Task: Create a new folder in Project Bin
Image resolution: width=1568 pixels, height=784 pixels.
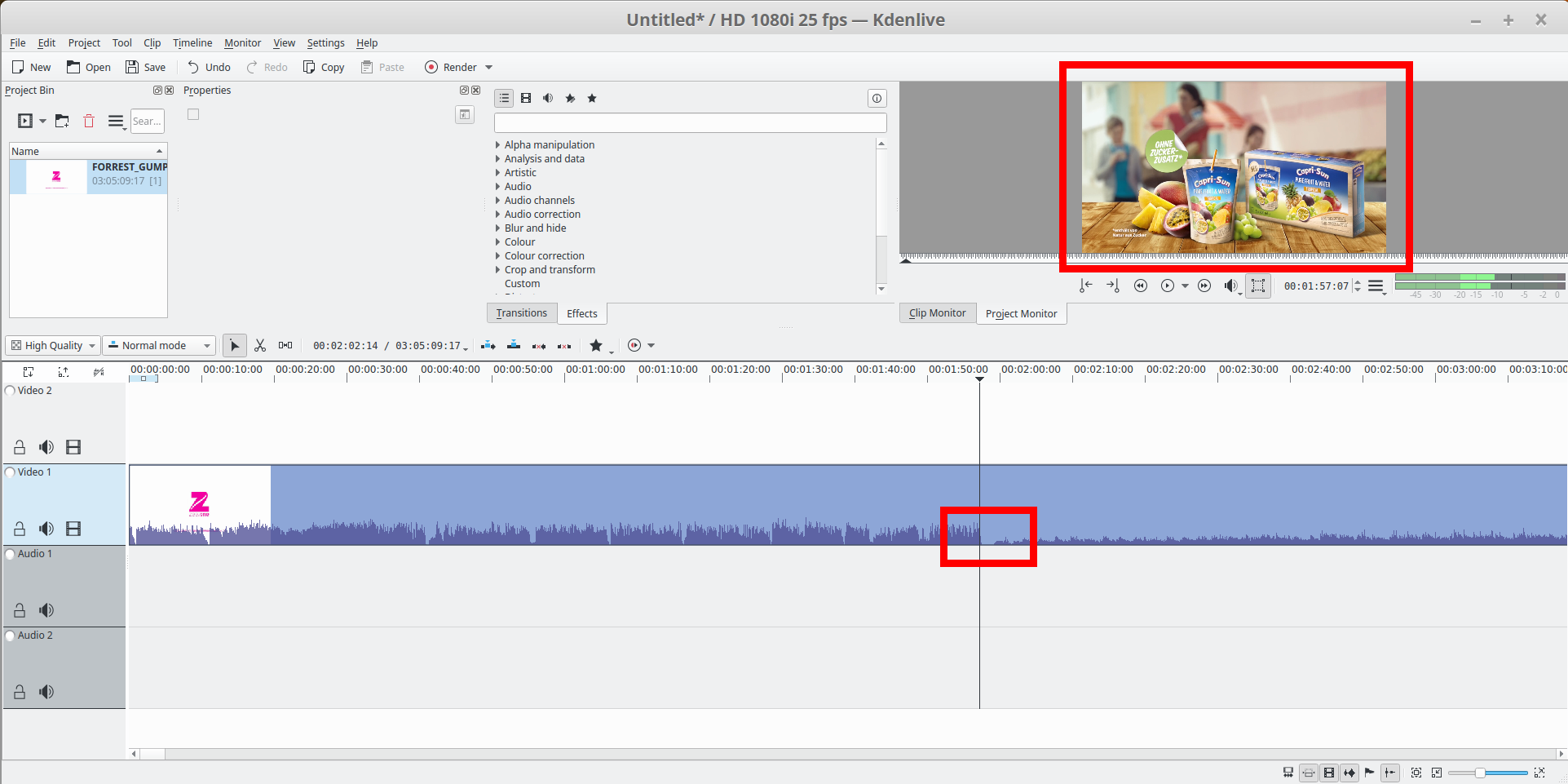Action: 62,122
